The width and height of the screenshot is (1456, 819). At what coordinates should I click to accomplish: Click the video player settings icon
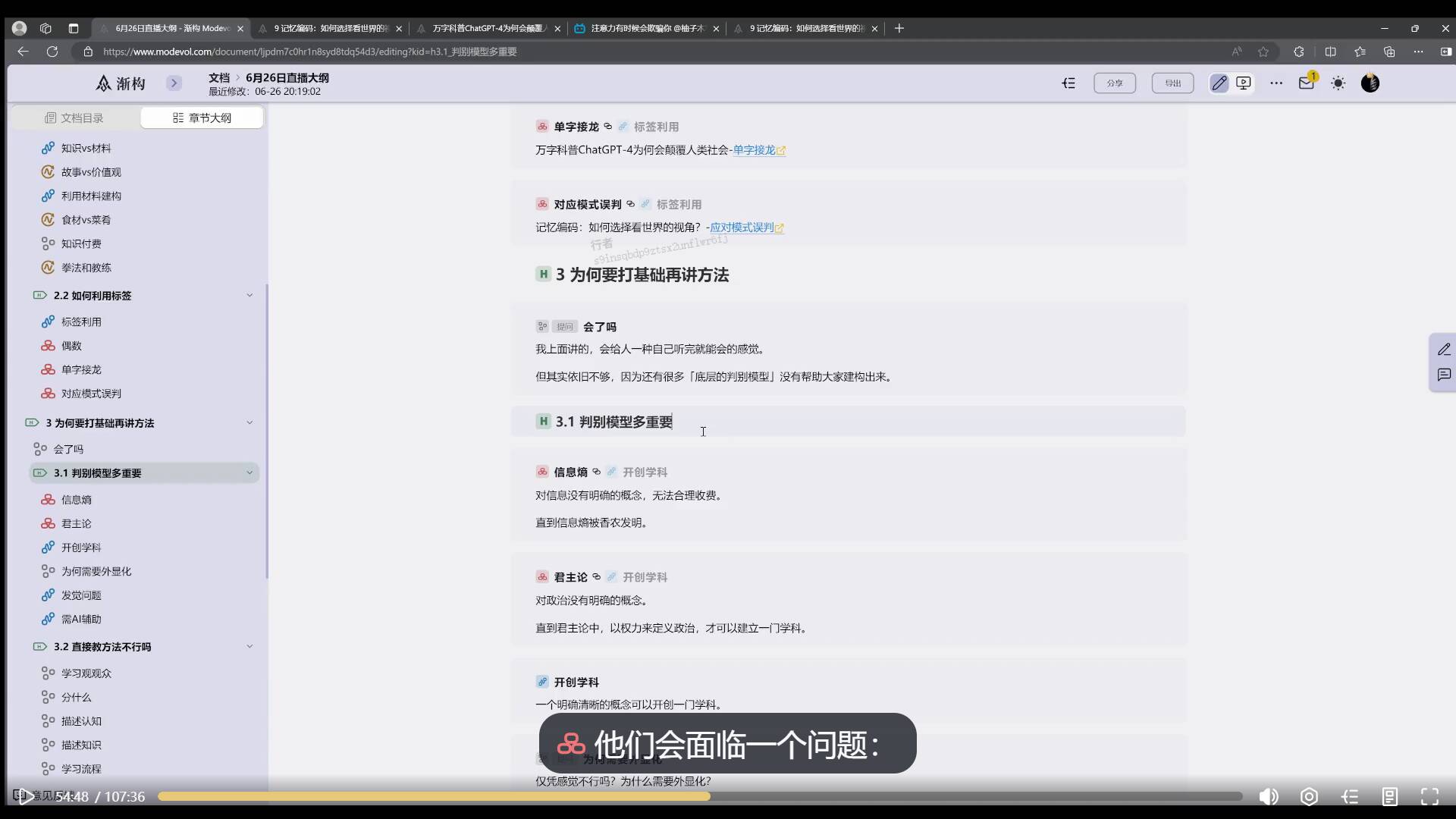tap(1309, 796)
